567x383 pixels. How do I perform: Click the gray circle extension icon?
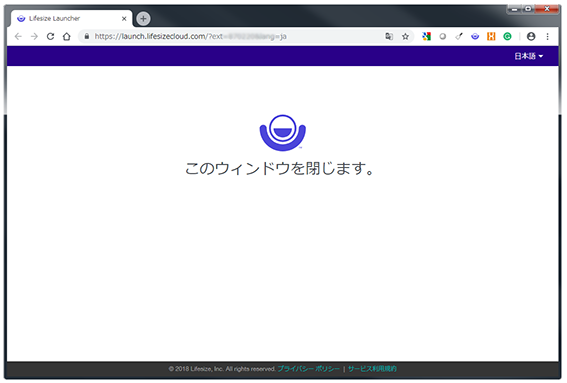click(x=443, y=36)
